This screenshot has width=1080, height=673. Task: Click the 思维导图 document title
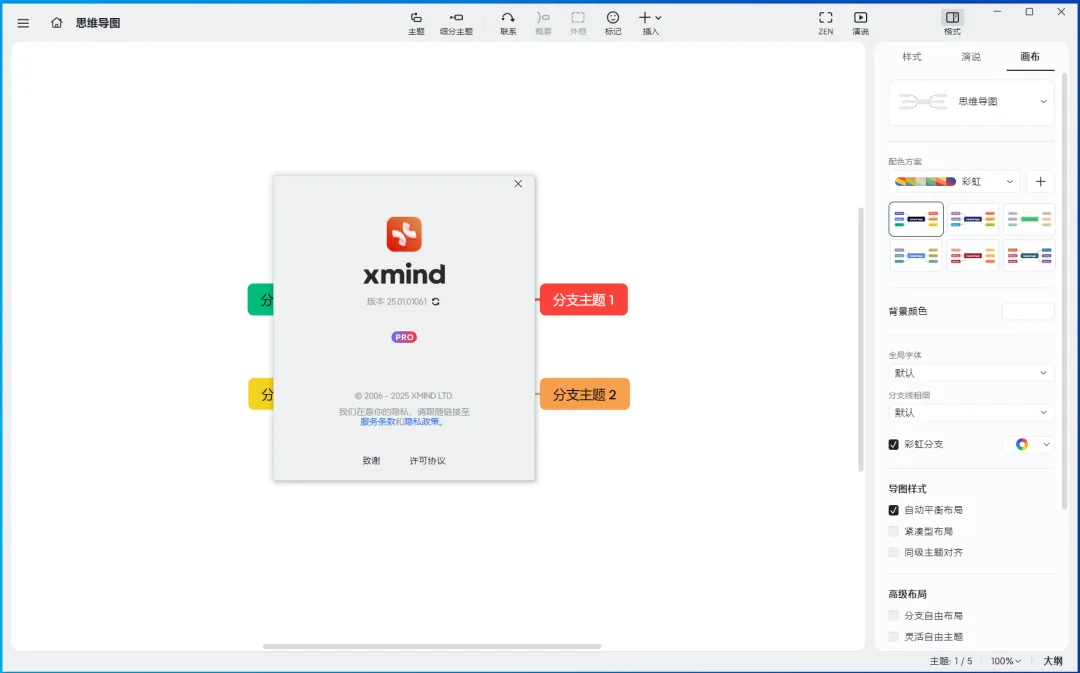[98, 23]
